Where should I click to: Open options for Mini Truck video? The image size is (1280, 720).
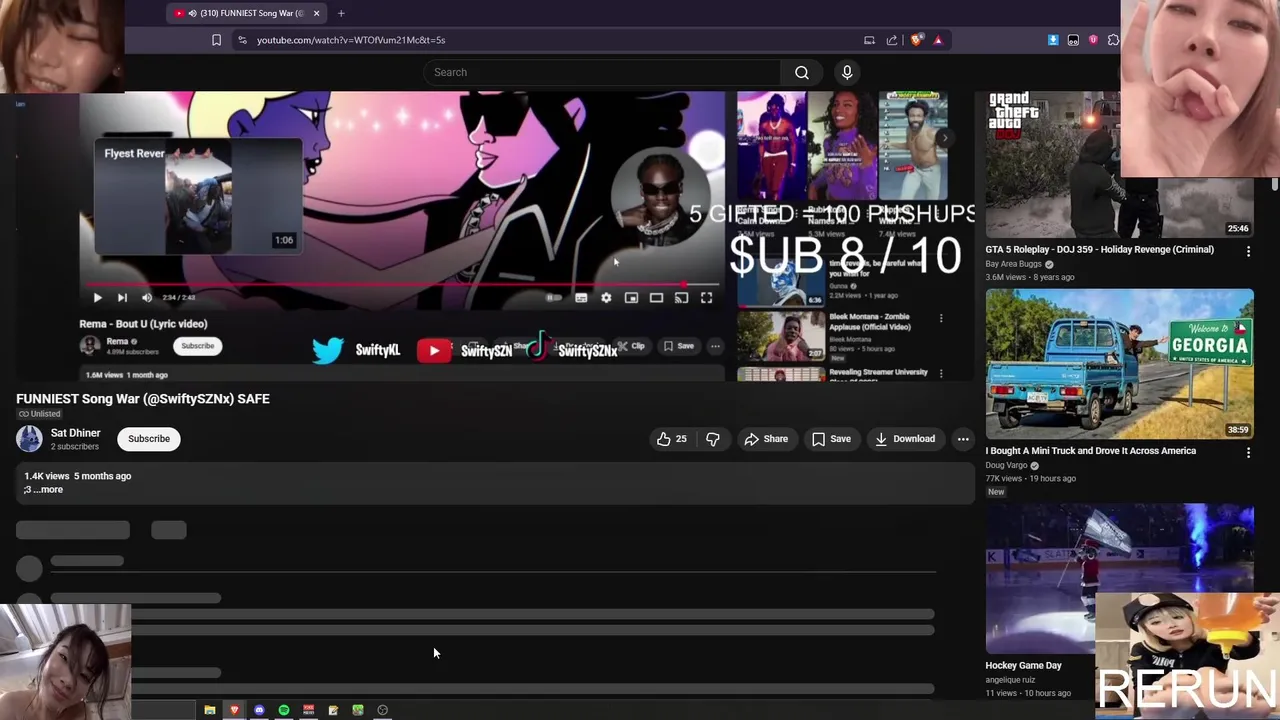1248,453
